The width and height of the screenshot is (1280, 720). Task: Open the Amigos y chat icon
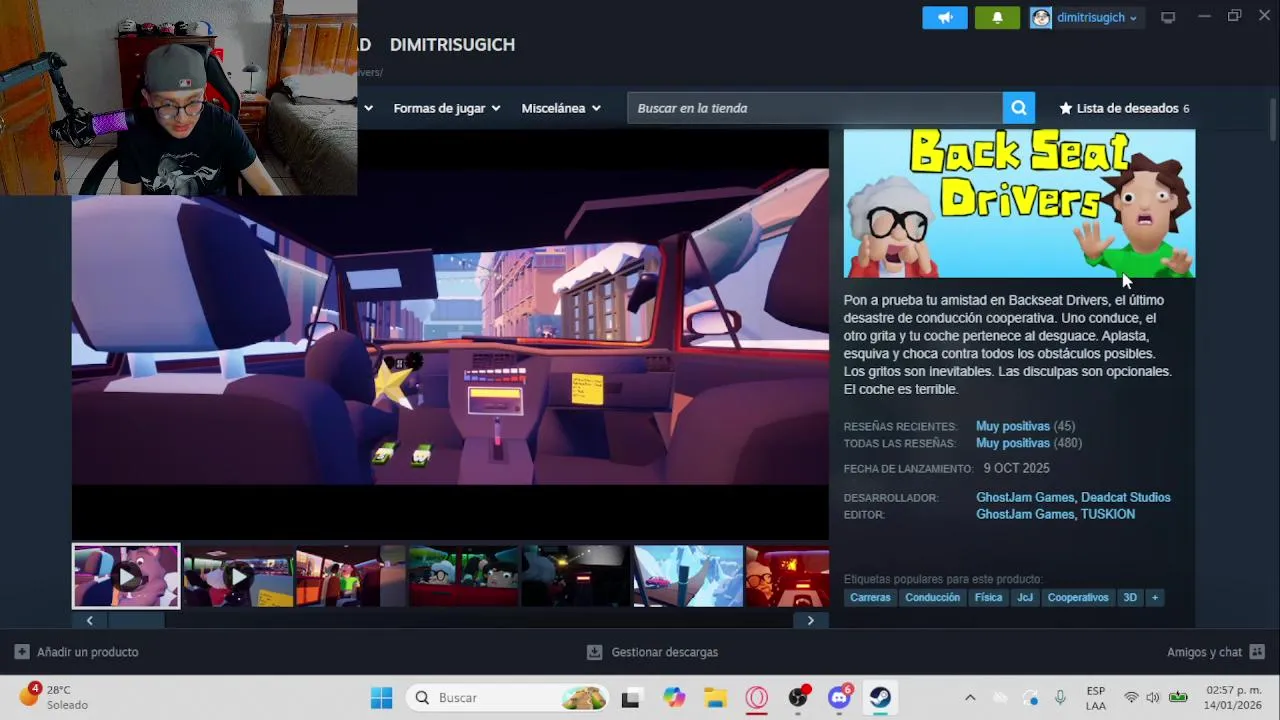1257,652
